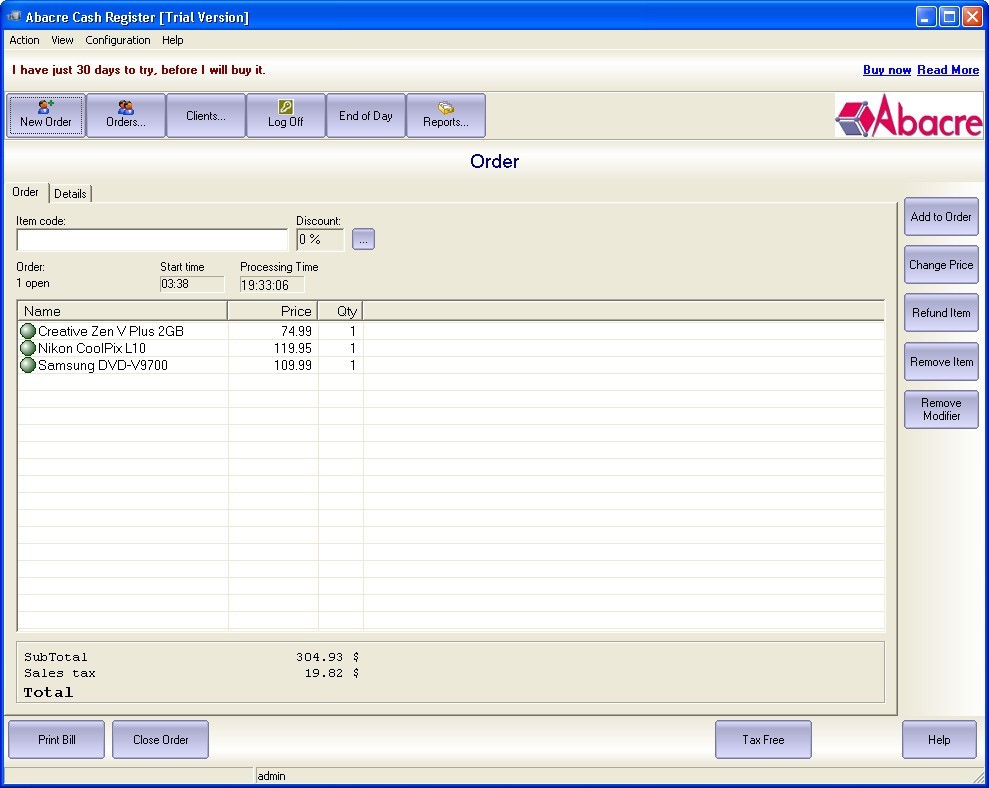Viewport: 989px width, 788px height.
Task: Click inside the Item code input field
Action: click(151, 240)
